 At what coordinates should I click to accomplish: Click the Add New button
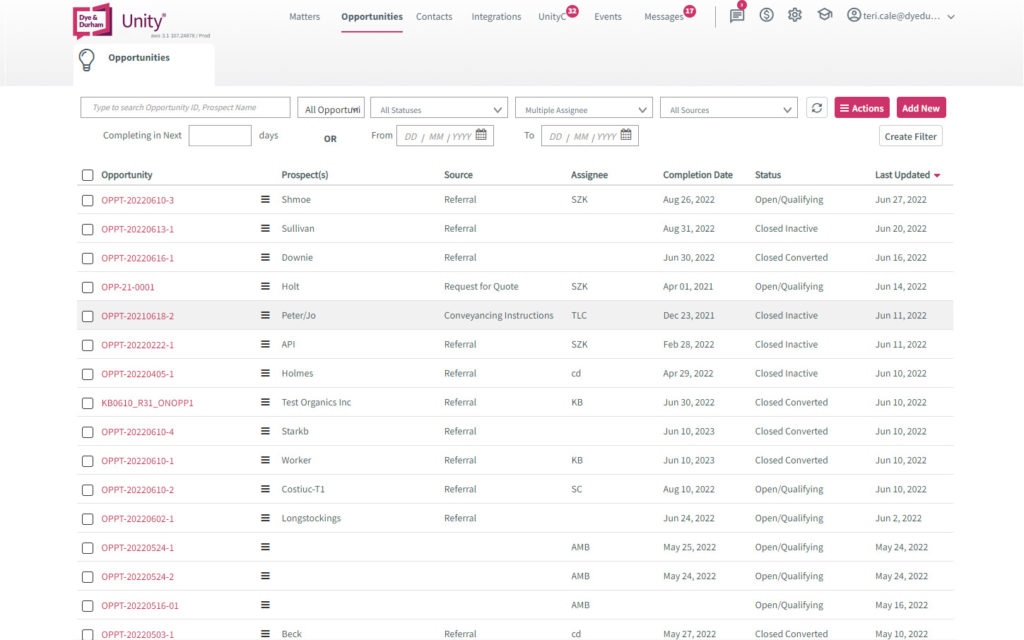point(920,107)
